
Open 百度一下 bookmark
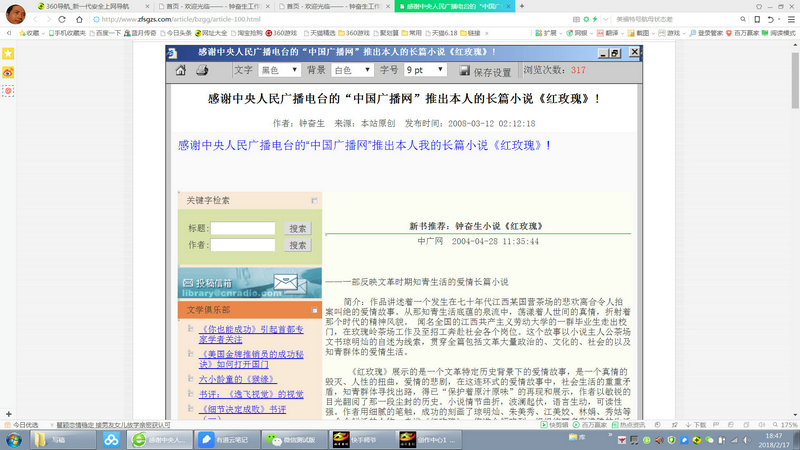[105, 33]
